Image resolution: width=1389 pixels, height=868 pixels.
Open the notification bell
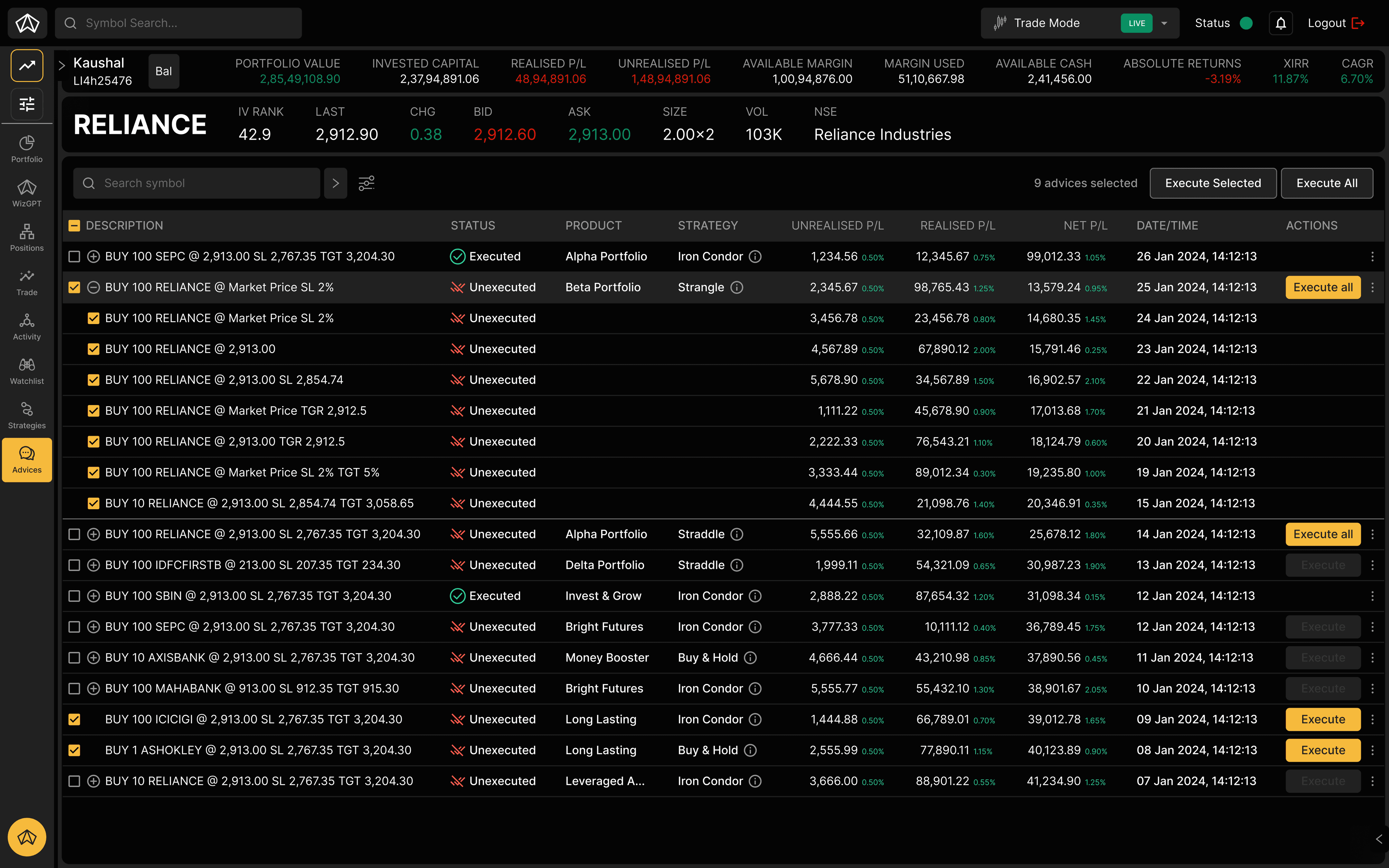1280,23
